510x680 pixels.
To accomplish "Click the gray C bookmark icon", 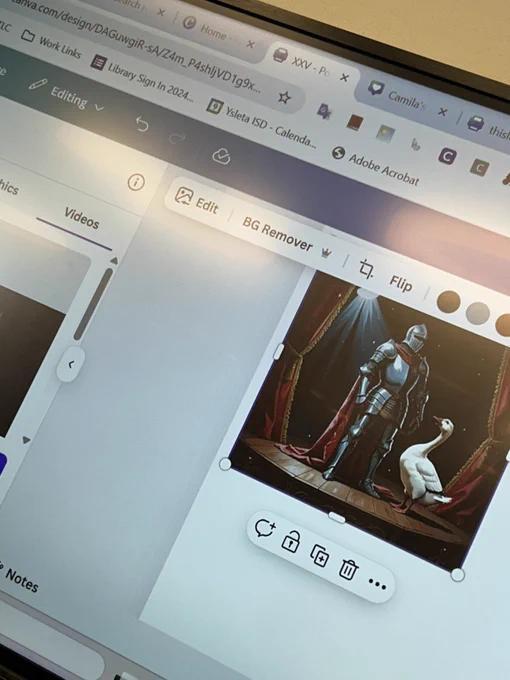I will point(479,167).
